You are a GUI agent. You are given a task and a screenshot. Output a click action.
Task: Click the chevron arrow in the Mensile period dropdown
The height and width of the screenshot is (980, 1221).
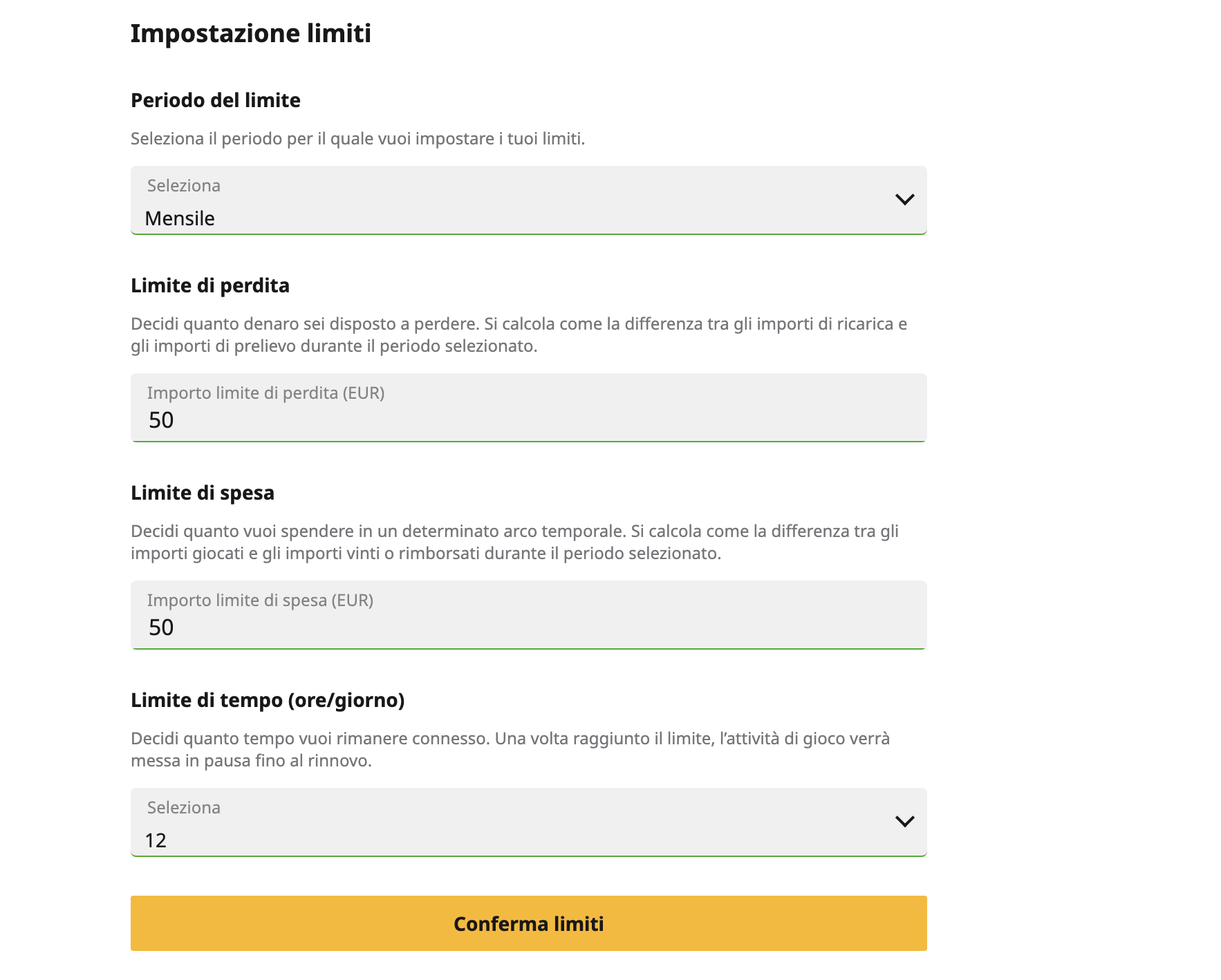tap(904, 200)
